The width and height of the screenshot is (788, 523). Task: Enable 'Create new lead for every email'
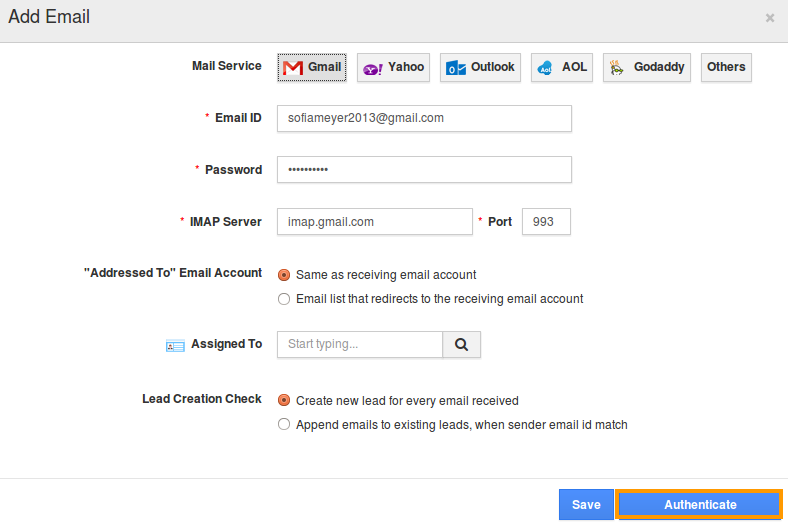point(285,401)
